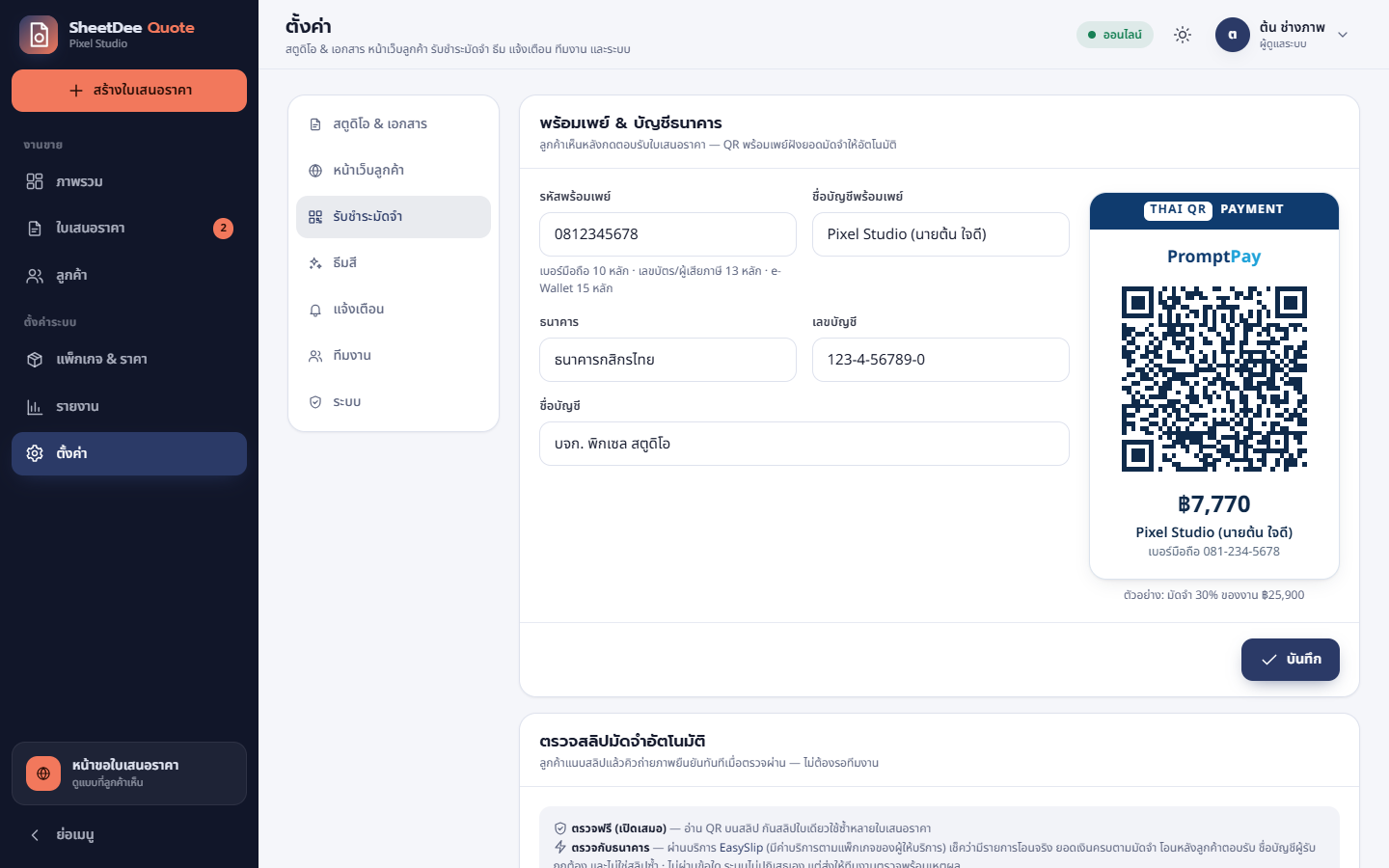Collapse sidebar using ย่อเมนู chevron
Screen dimensions: 1389x868
35,835
